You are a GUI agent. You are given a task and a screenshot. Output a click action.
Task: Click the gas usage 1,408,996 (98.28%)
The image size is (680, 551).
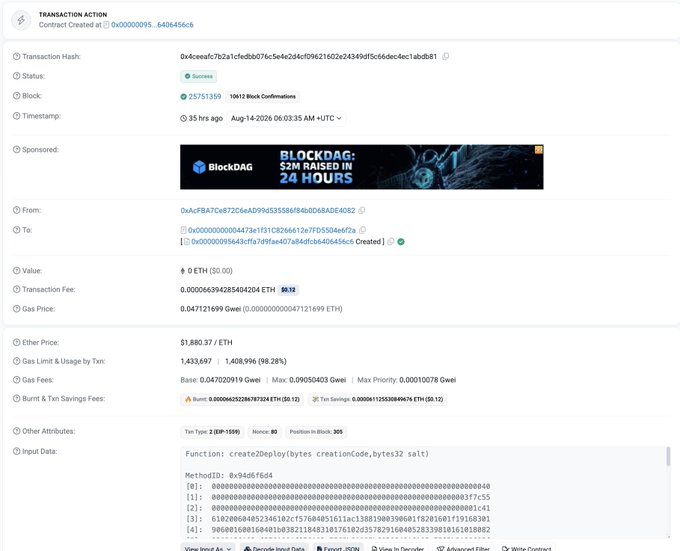coord(255,361)
